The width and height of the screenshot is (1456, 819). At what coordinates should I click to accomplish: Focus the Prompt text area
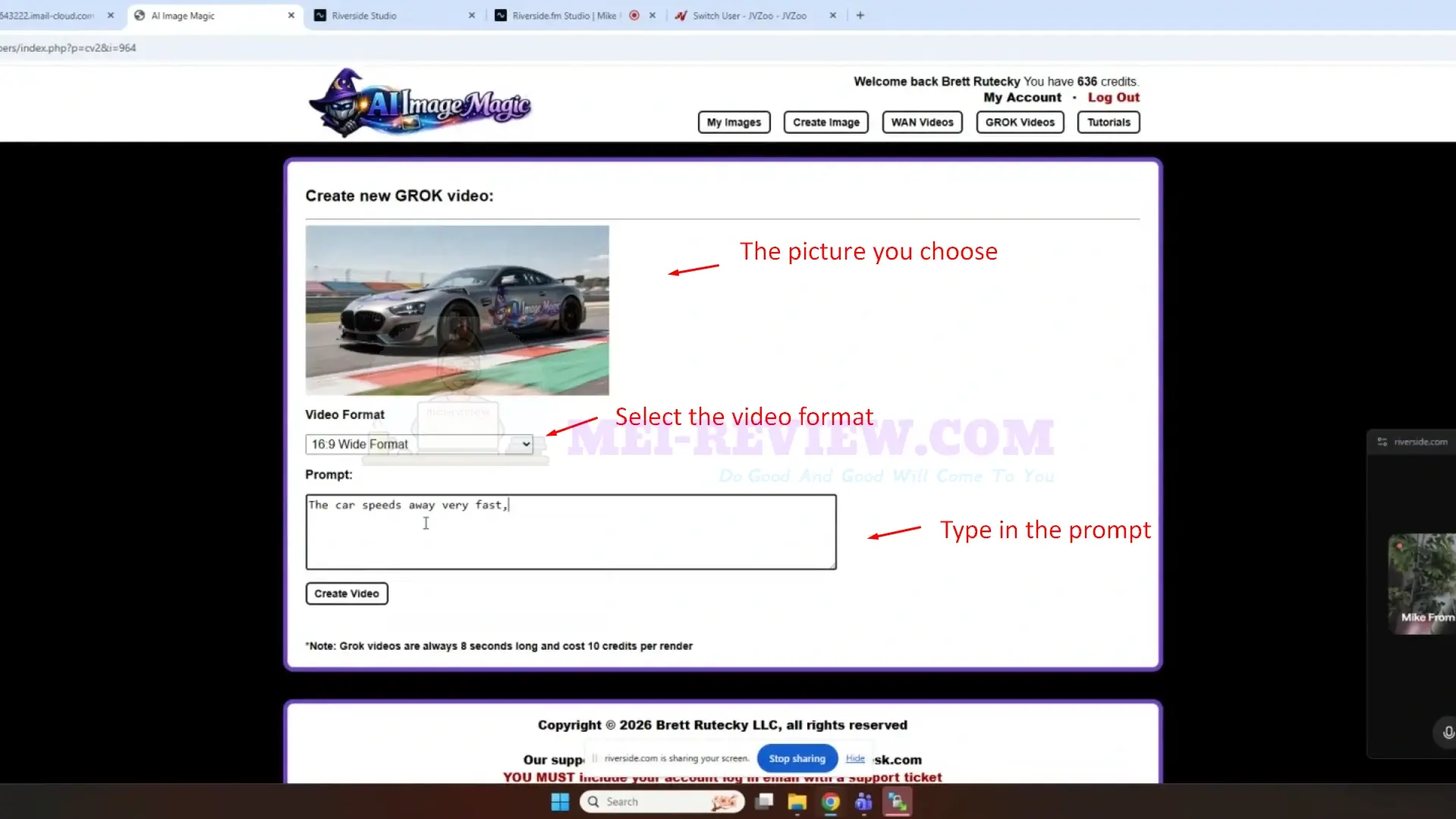pyautogui.click(x=571, y=532)
